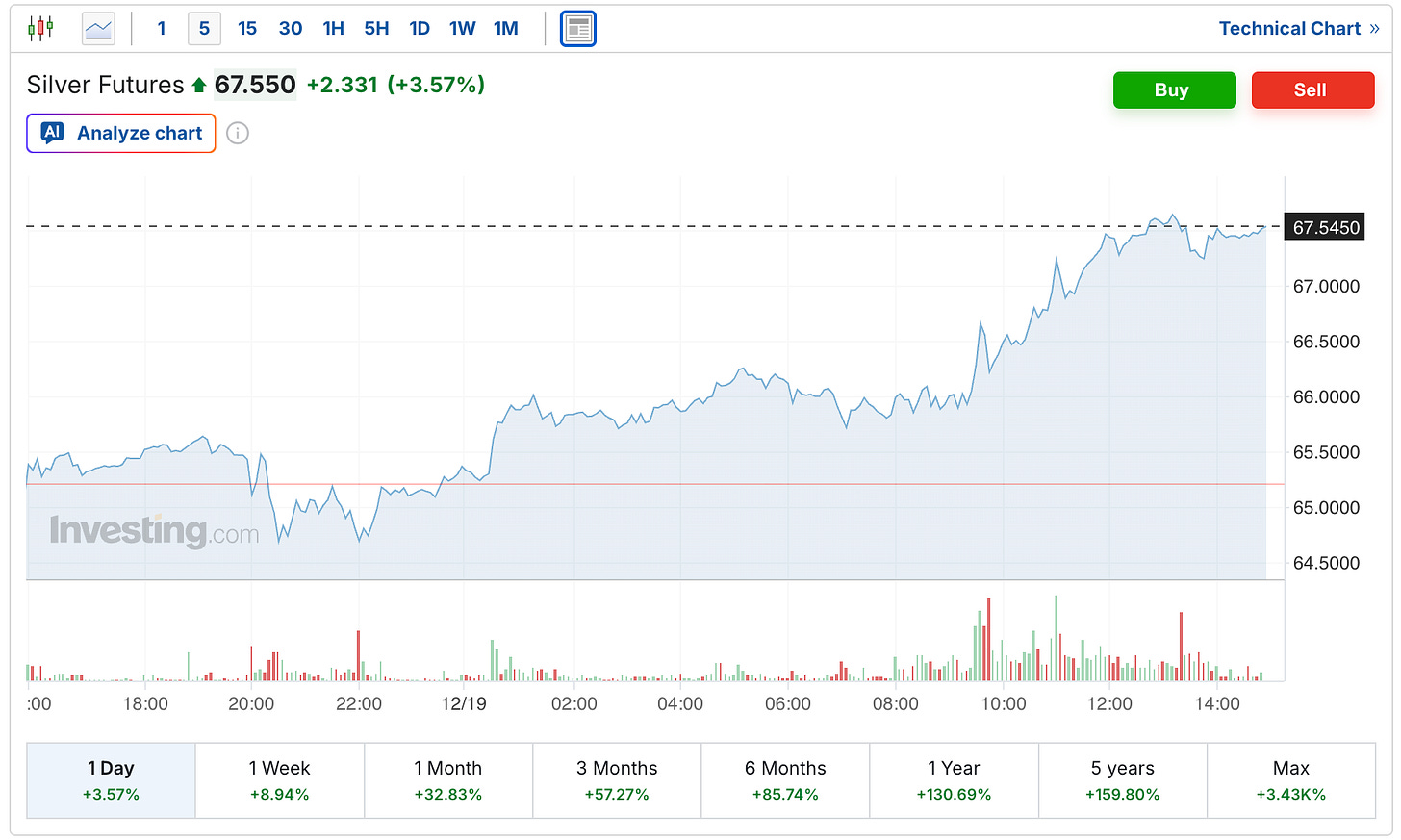The image size is (1401, 840).
Task: Switch to the 1 Year range tab
Action: (954, 780)
